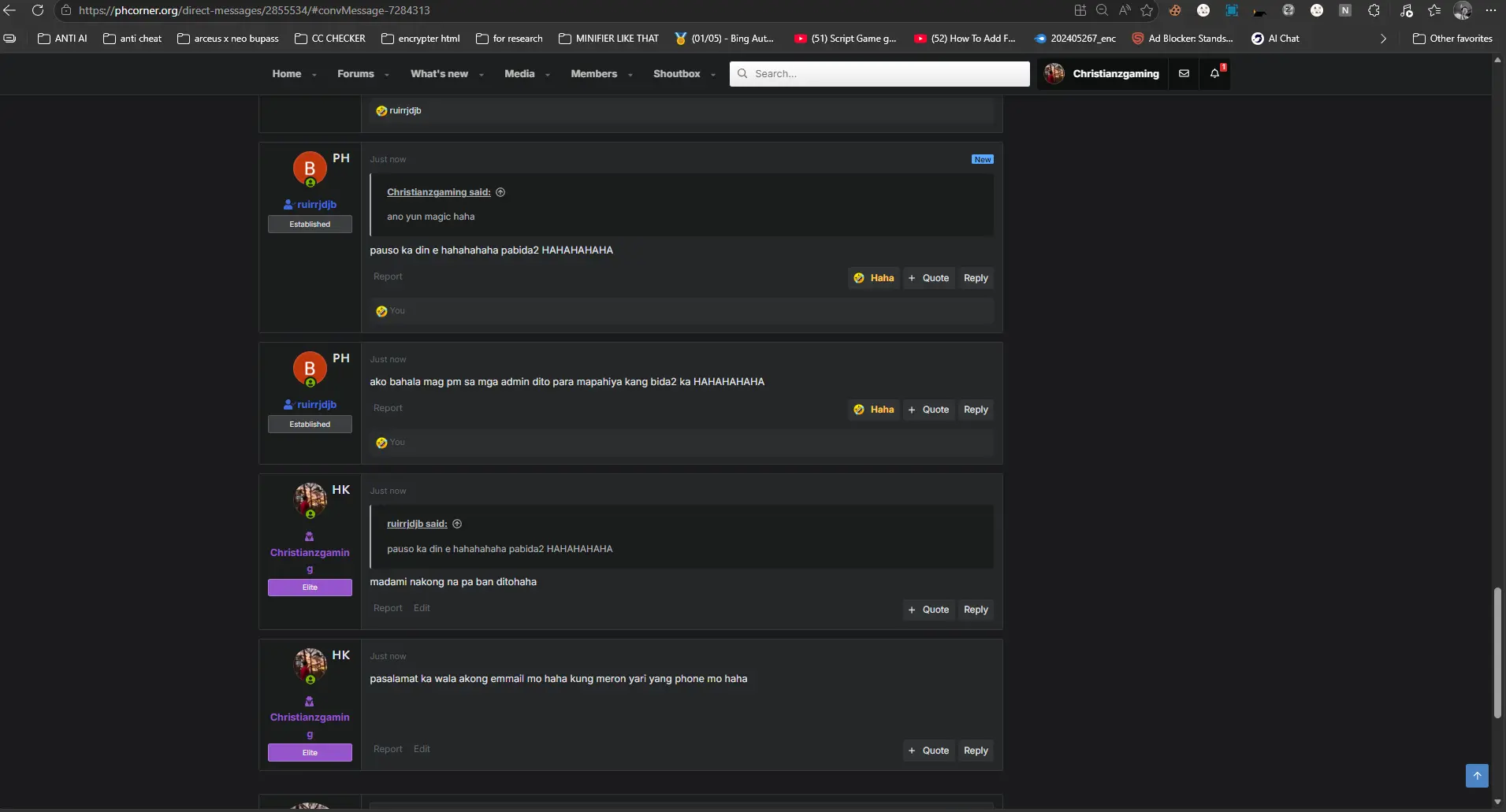The image size is (1506, 812).
Task: Click Reply on the 'pasalamat ka wala' message
Action: pyautogui.click(x=976, y=751)
